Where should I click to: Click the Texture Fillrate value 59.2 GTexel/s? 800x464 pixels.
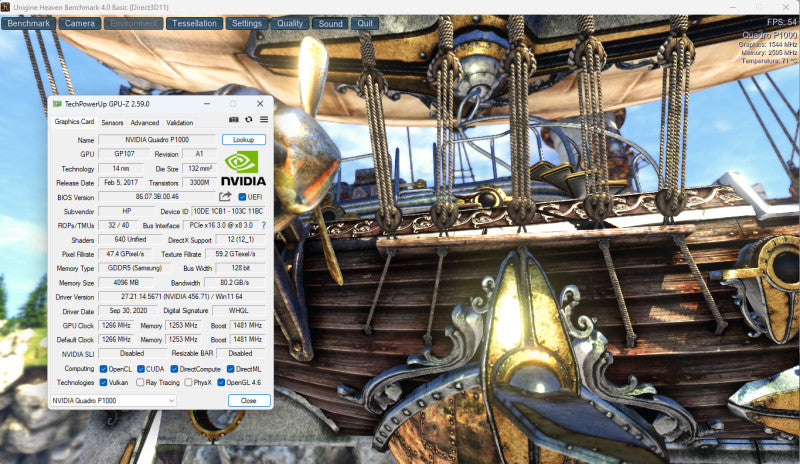pos(235,254)
